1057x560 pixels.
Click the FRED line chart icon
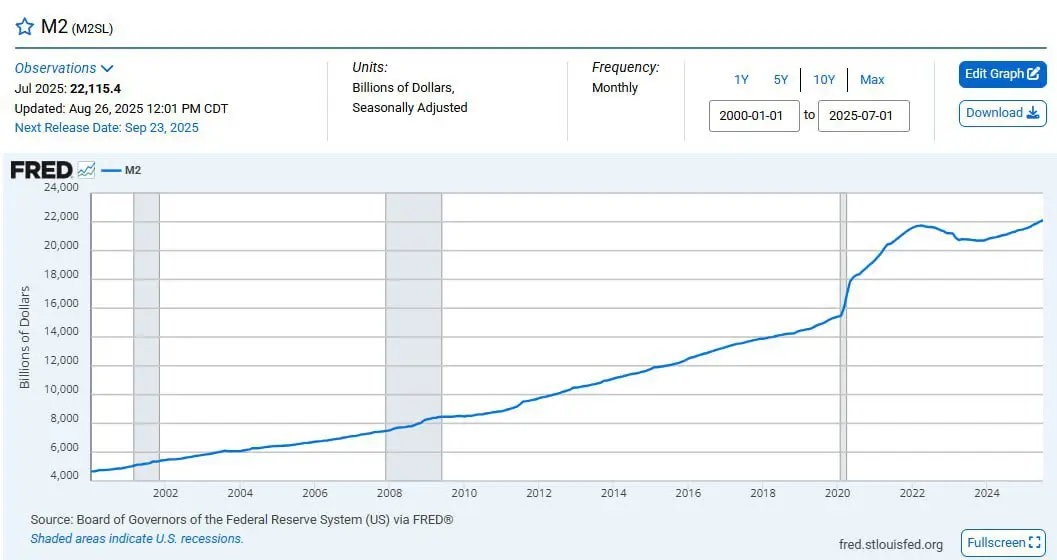coord(86,170)
